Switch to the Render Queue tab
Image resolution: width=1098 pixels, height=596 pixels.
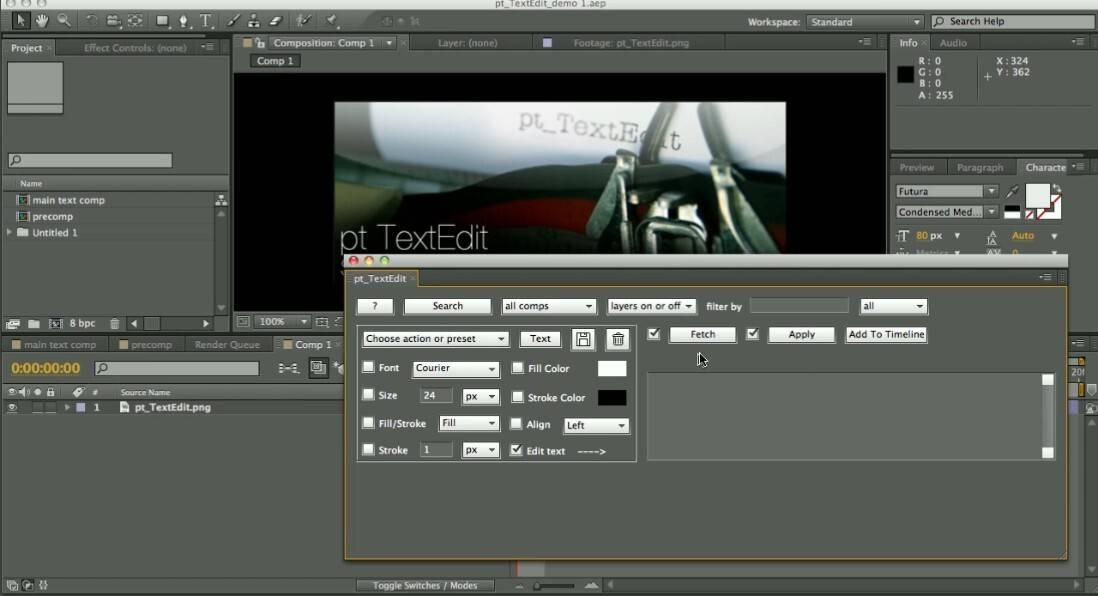click(227, 345)
